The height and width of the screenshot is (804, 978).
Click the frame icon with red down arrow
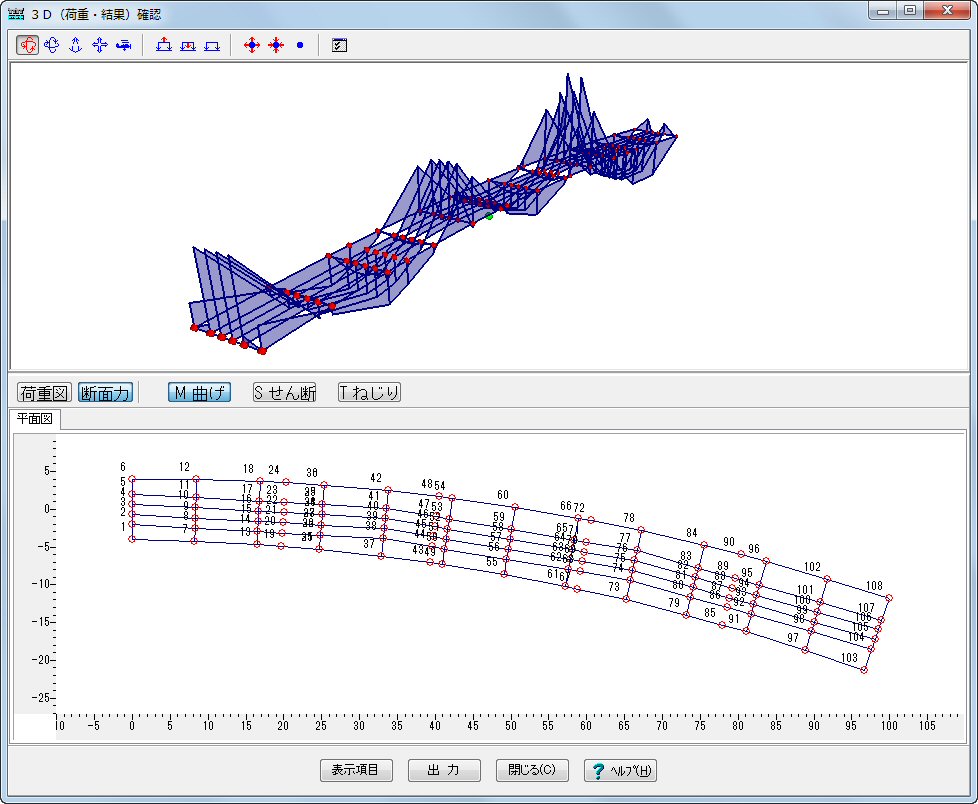pos(188,45)
